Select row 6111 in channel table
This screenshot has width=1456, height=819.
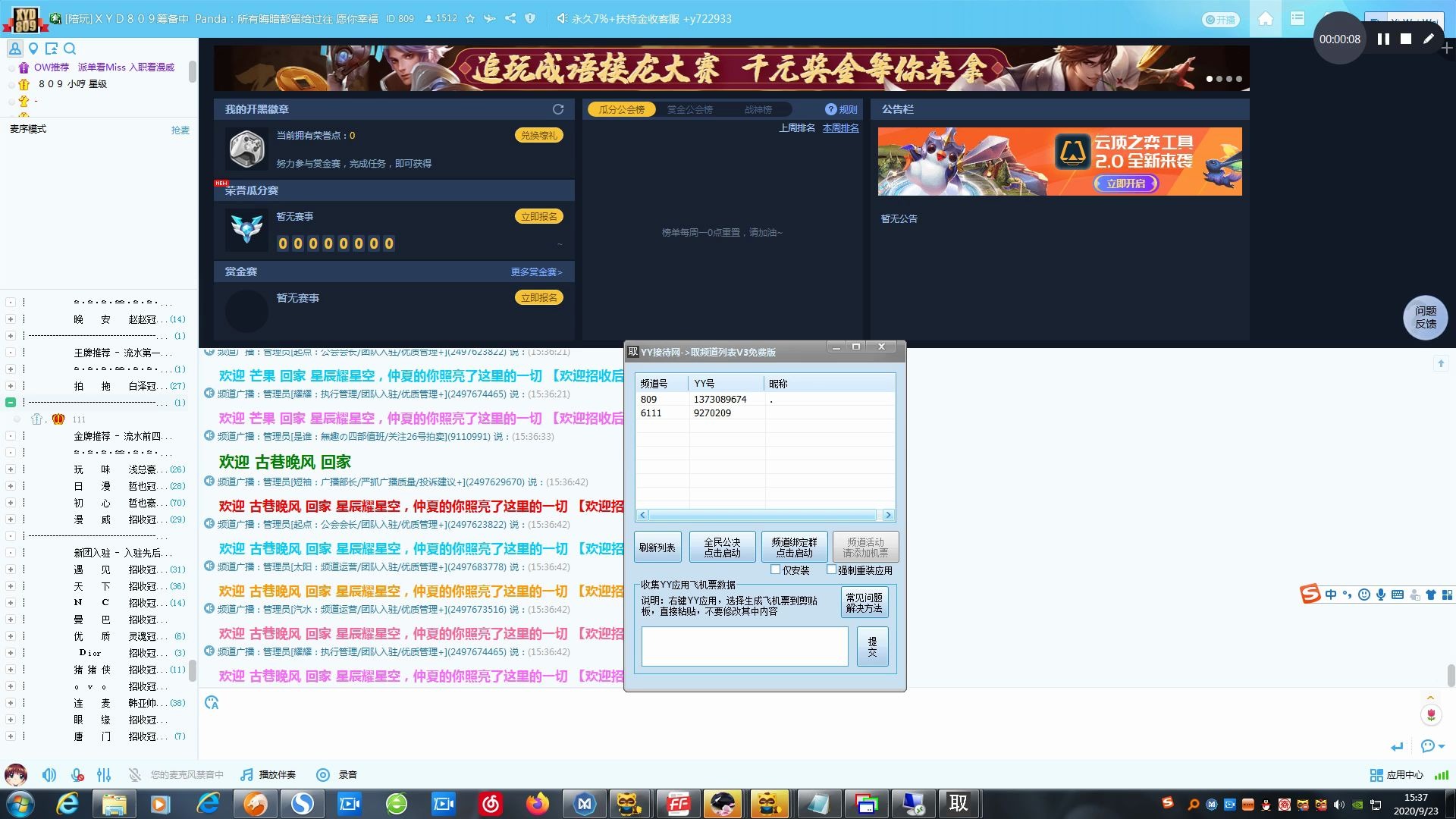click(765, 413)
